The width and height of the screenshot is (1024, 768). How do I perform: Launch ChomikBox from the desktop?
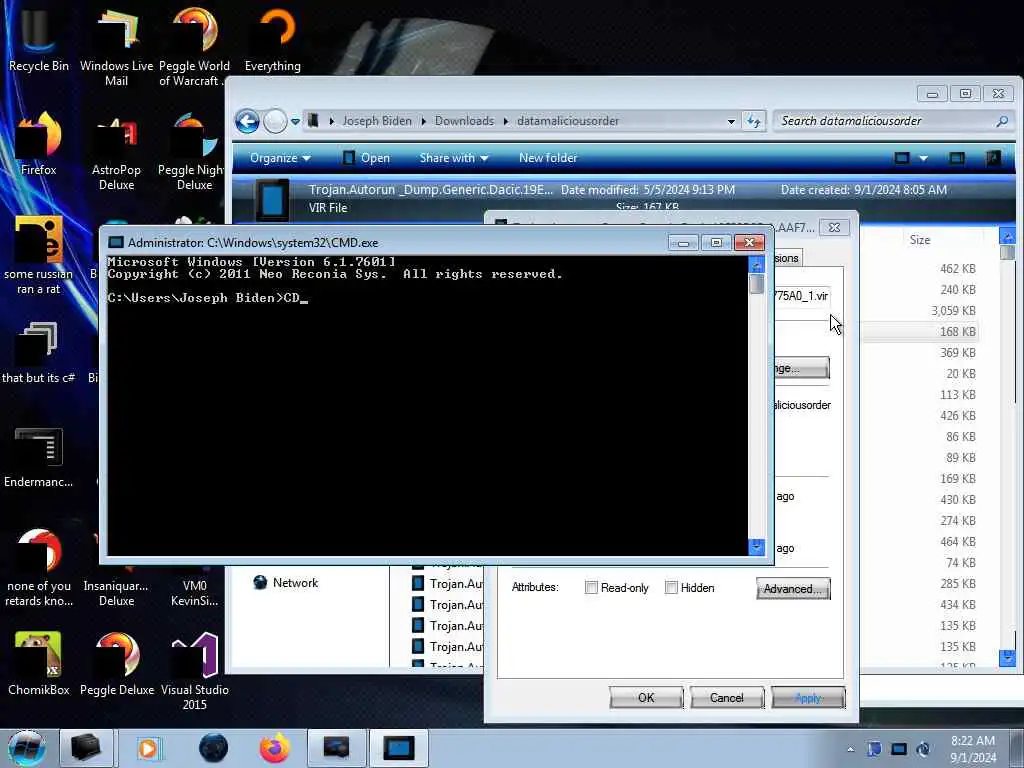click(39, 664)
